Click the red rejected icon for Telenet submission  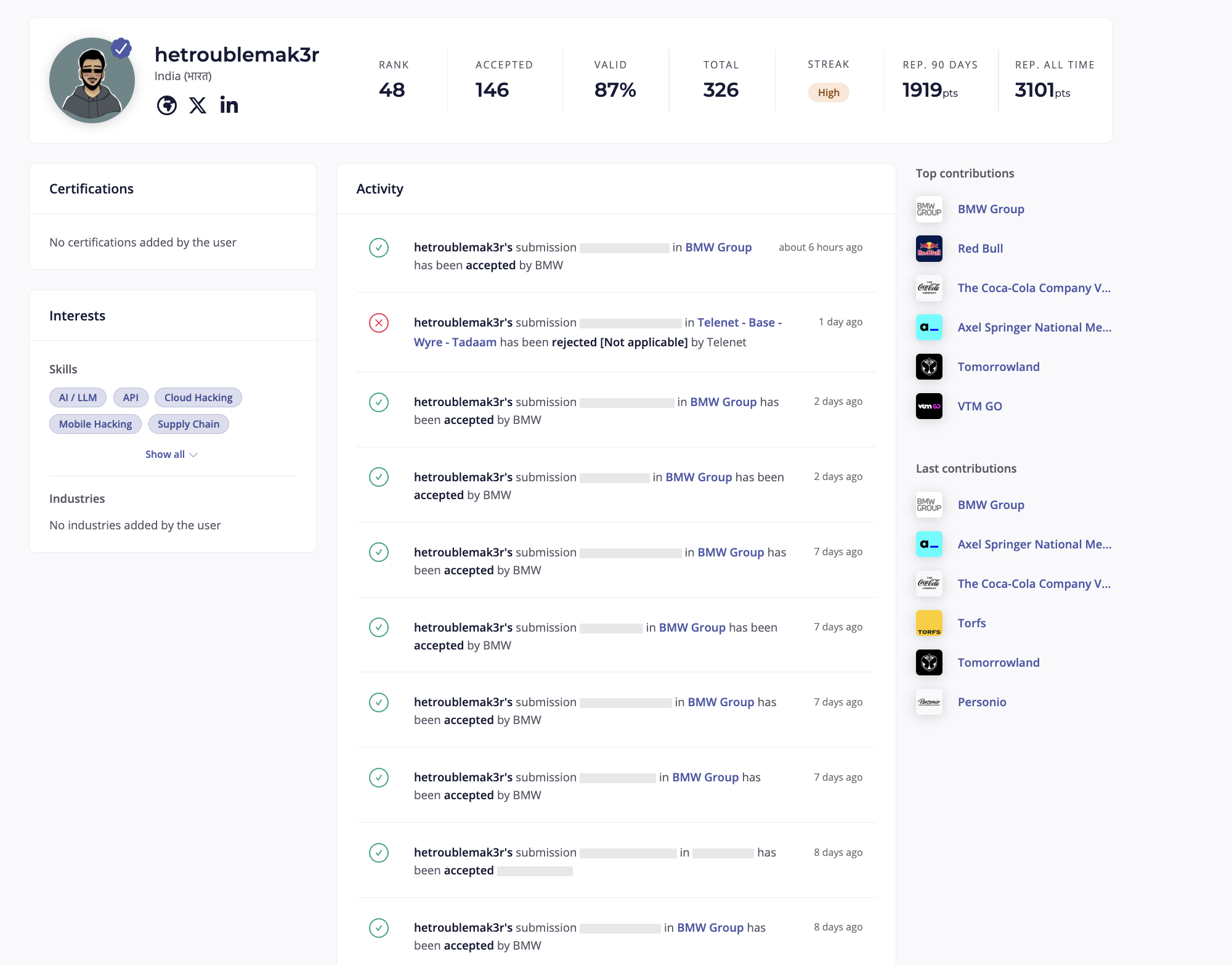coord(379,323)
